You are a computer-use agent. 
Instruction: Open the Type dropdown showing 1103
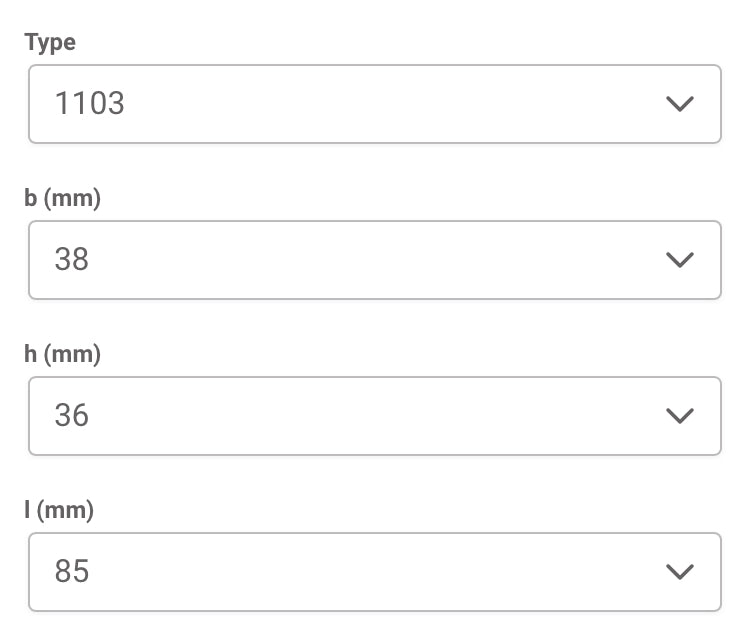pos(374,104)
